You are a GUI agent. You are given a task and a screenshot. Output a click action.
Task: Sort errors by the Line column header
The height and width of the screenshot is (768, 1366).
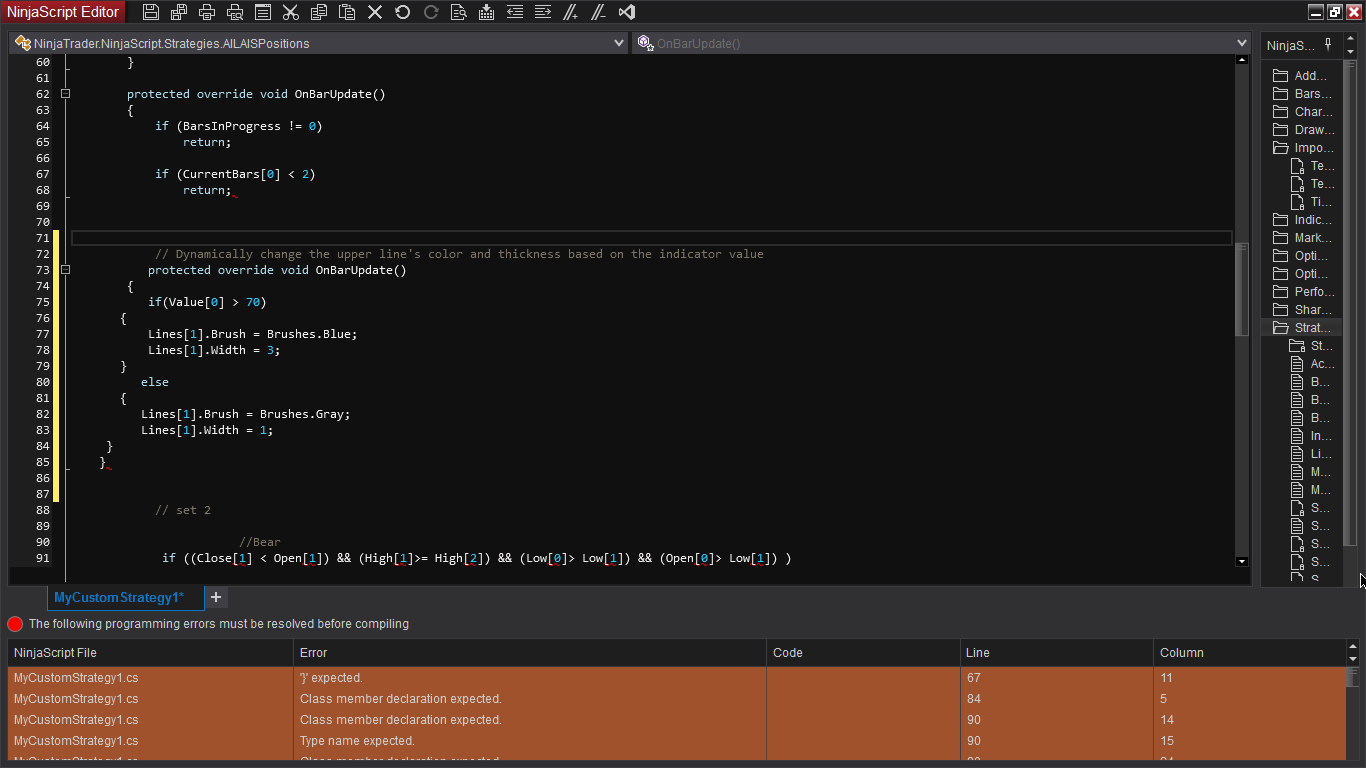pyautogui.click(x=1055, y=652)
